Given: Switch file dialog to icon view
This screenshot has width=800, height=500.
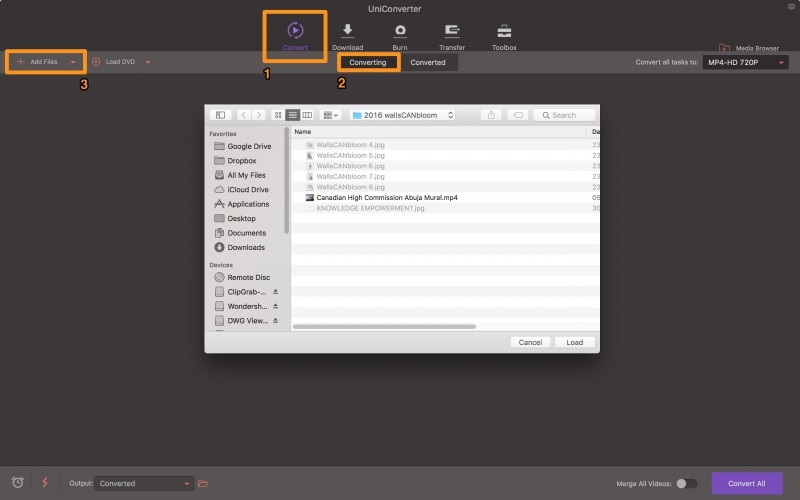Looking at the screenshot, I should (278, 115).
